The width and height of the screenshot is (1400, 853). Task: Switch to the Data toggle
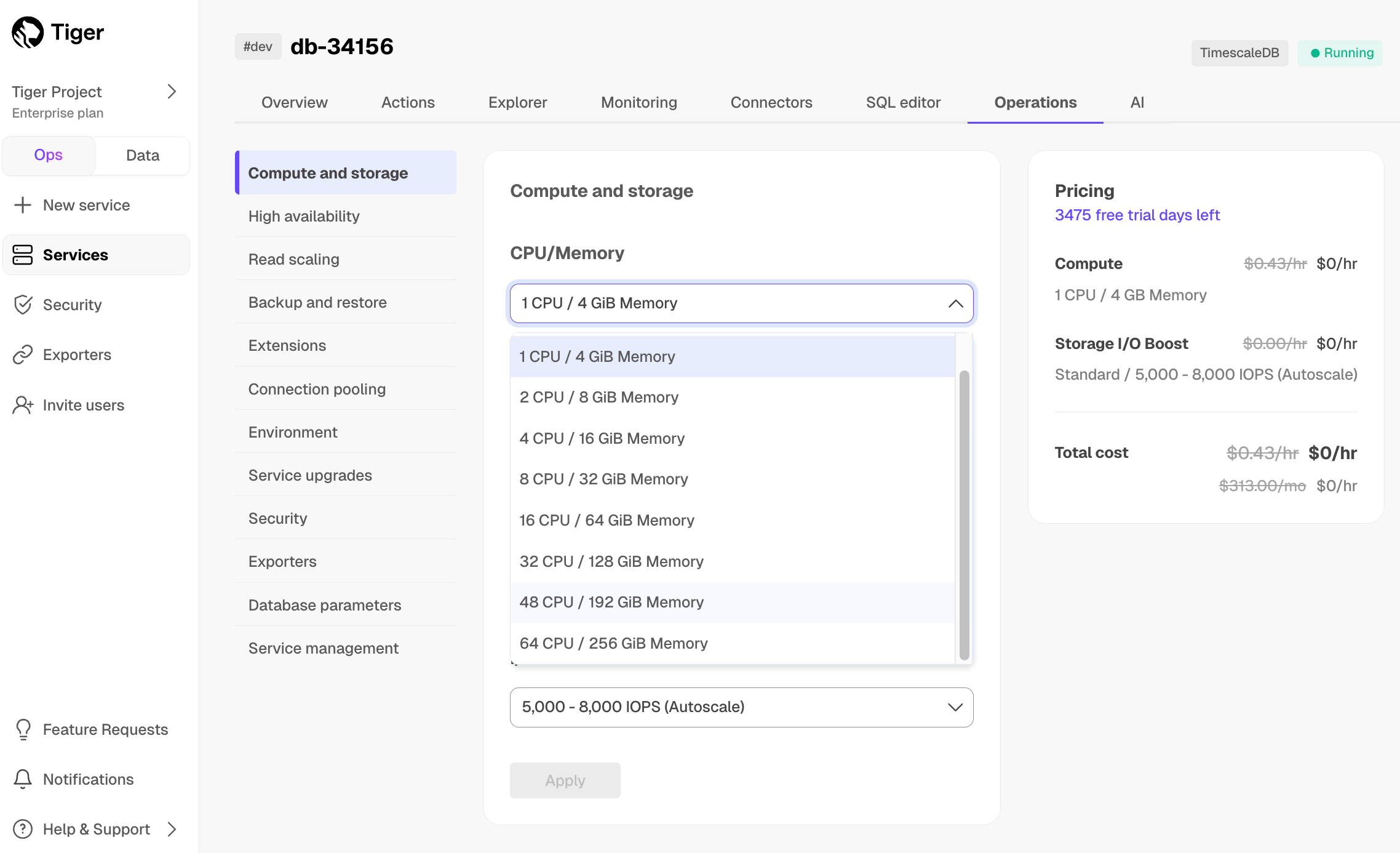pos(143,155)
